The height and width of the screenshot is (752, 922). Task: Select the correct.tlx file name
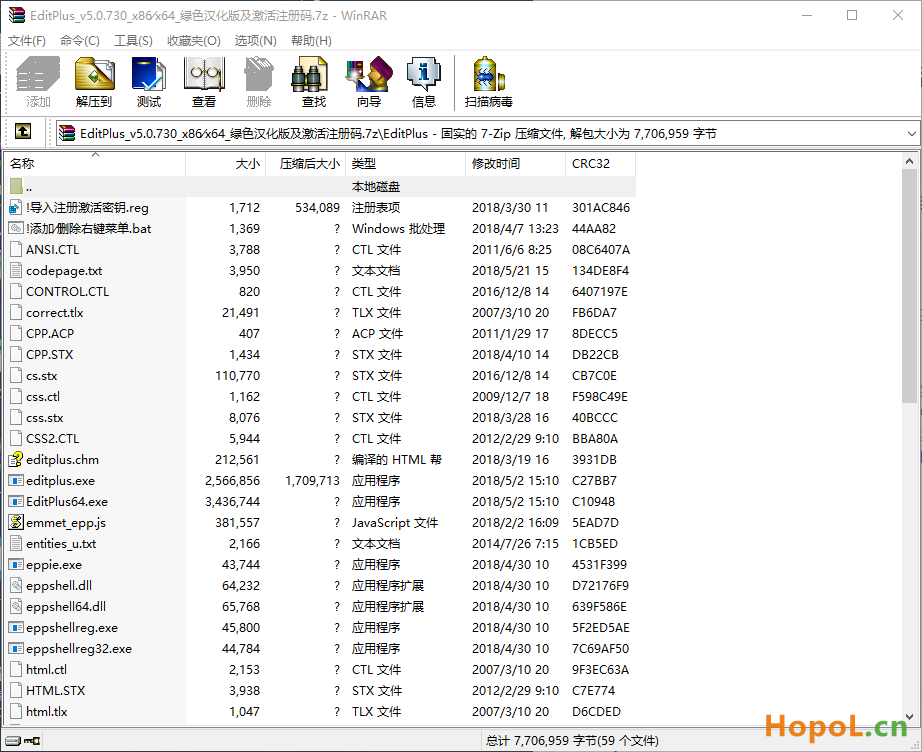tap(55, 313)
